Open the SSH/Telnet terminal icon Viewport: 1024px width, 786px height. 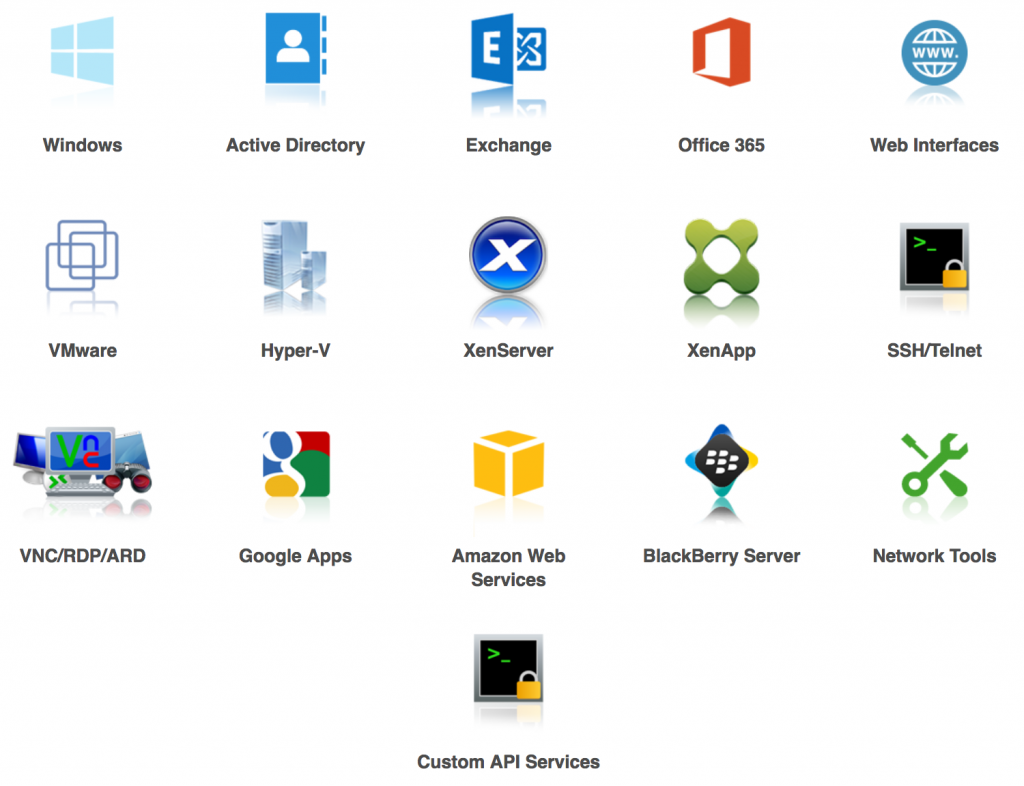935,257
